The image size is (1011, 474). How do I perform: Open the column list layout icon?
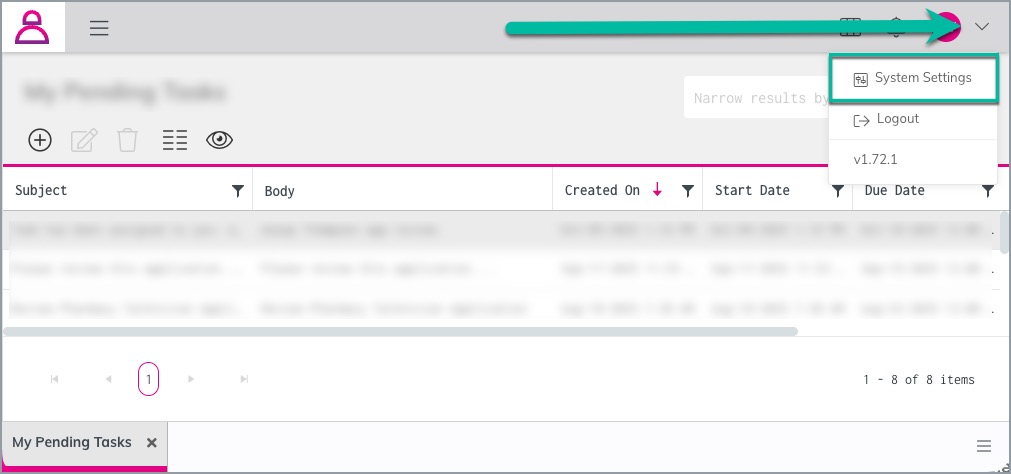pyautogui.click(x=175, y=140)
